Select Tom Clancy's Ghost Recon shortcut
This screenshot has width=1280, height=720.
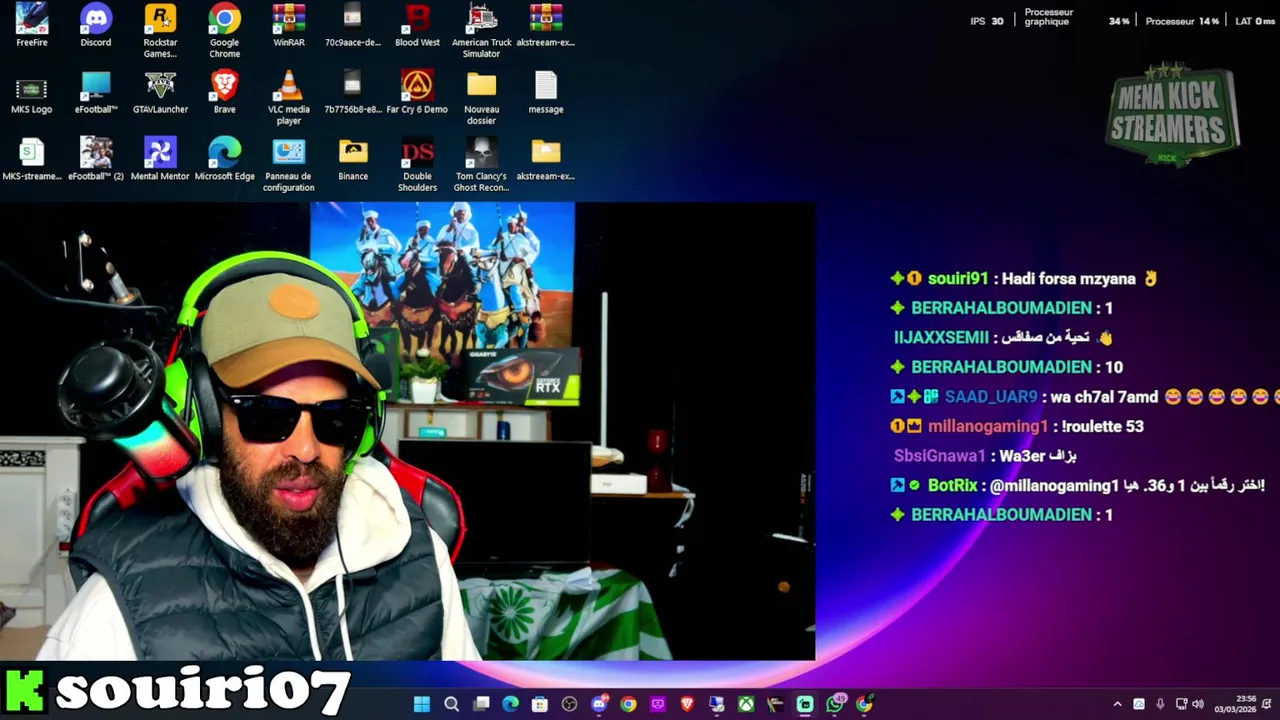click(x=481, y=164)
